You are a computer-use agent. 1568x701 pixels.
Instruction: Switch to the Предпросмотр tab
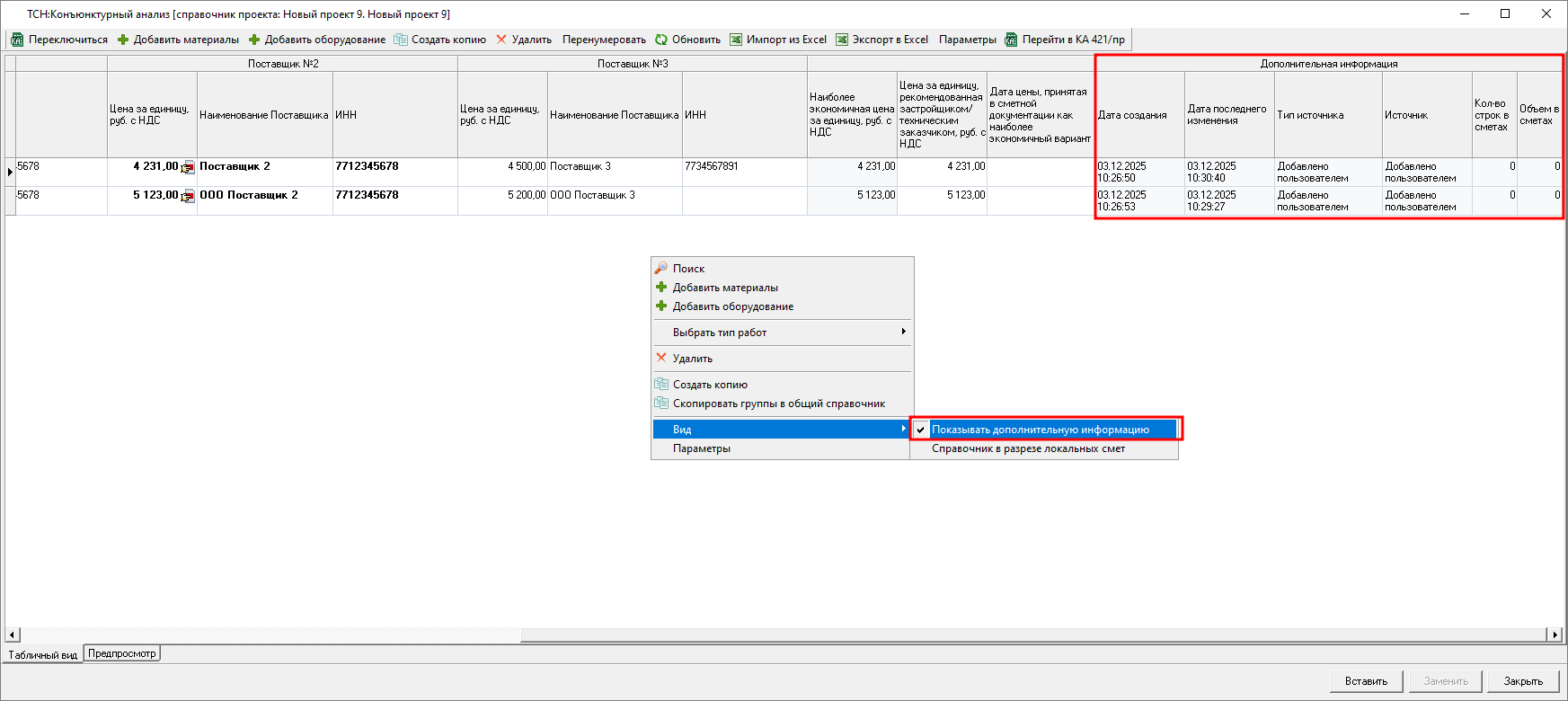(x=122, y=653)
